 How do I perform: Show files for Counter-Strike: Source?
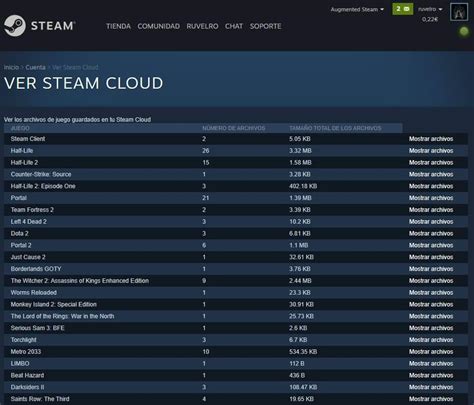(x=431, y=174)
